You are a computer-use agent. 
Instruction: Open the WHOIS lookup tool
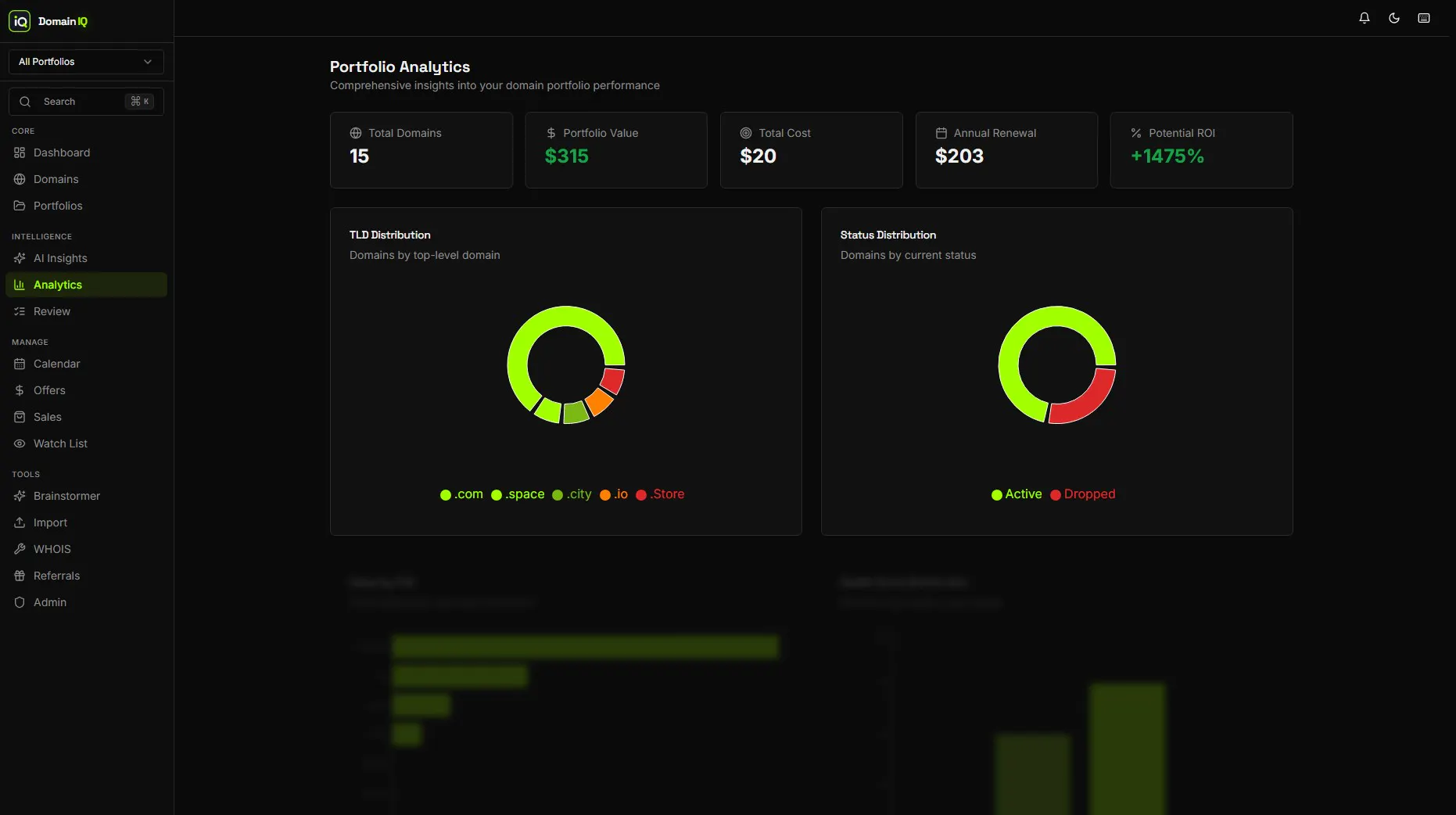[86, 549]
